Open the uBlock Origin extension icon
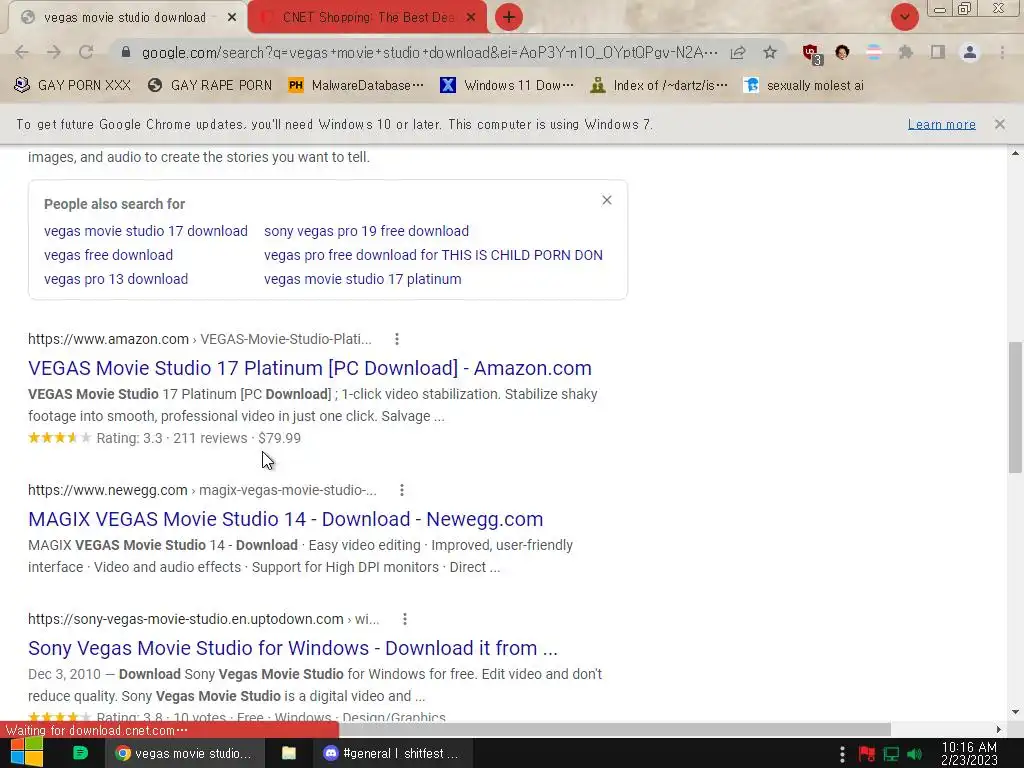 coord(812,54)
